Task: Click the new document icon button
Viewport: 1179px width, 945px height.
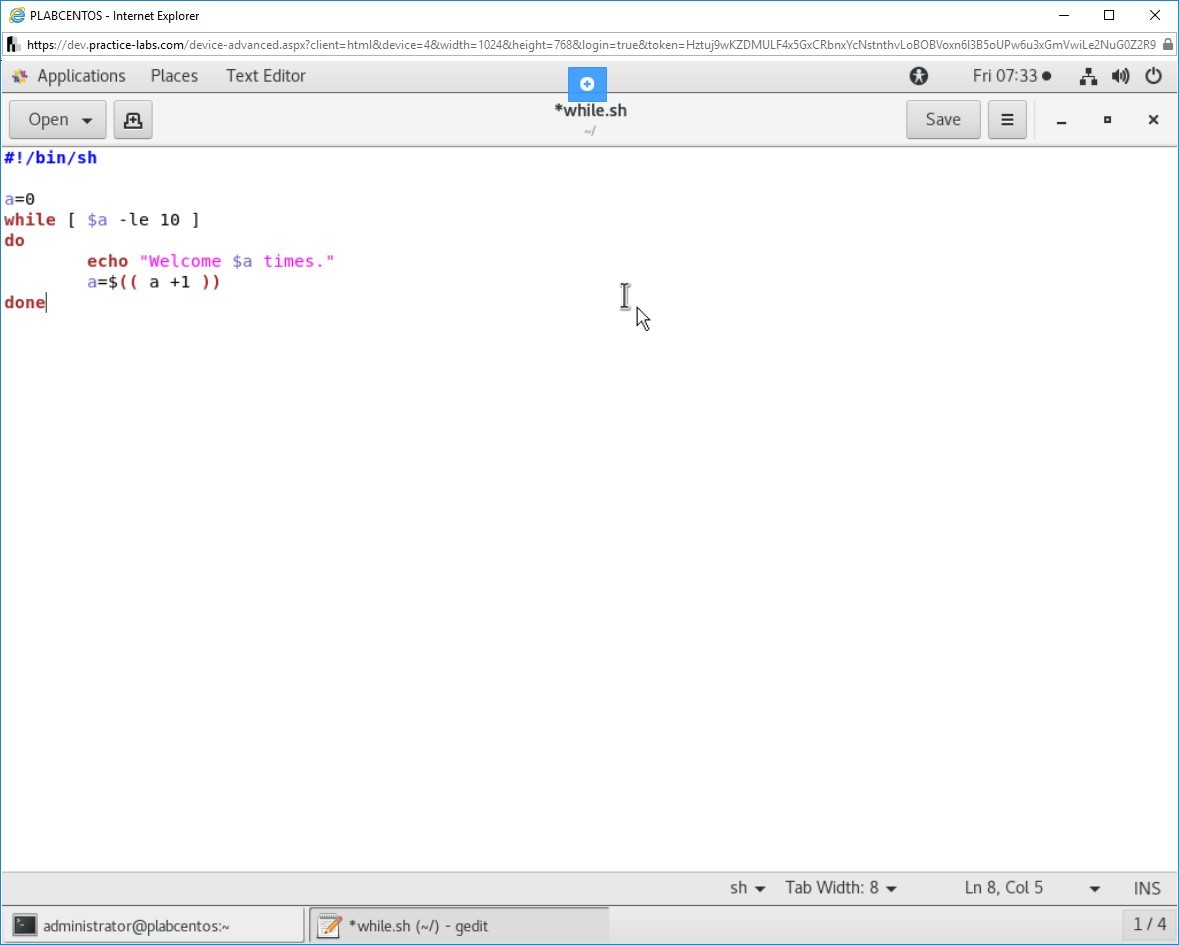Action: point(132,120)
